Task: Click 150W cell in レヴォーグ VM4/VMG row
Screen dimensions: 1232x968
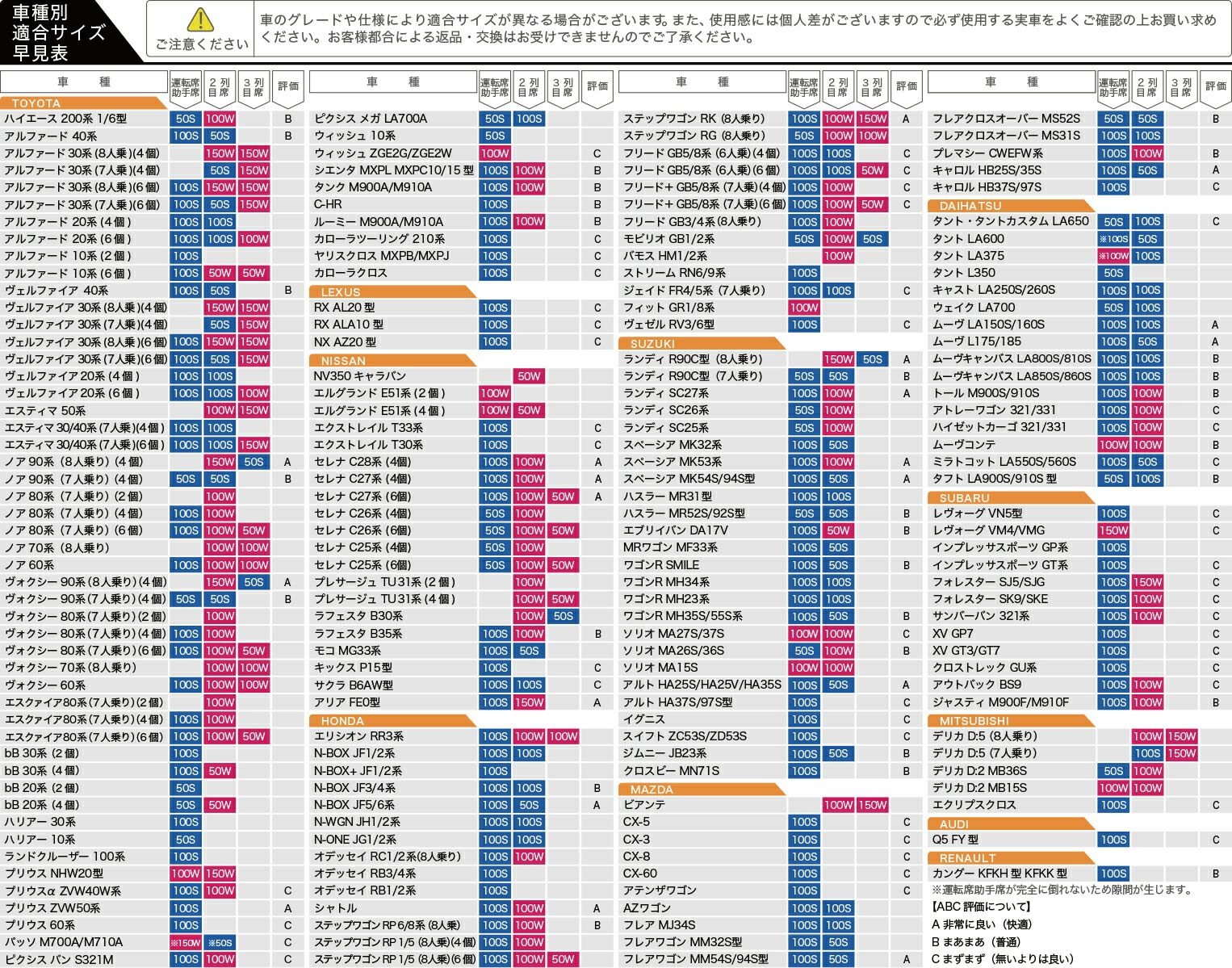Action: click(1113, 530)
